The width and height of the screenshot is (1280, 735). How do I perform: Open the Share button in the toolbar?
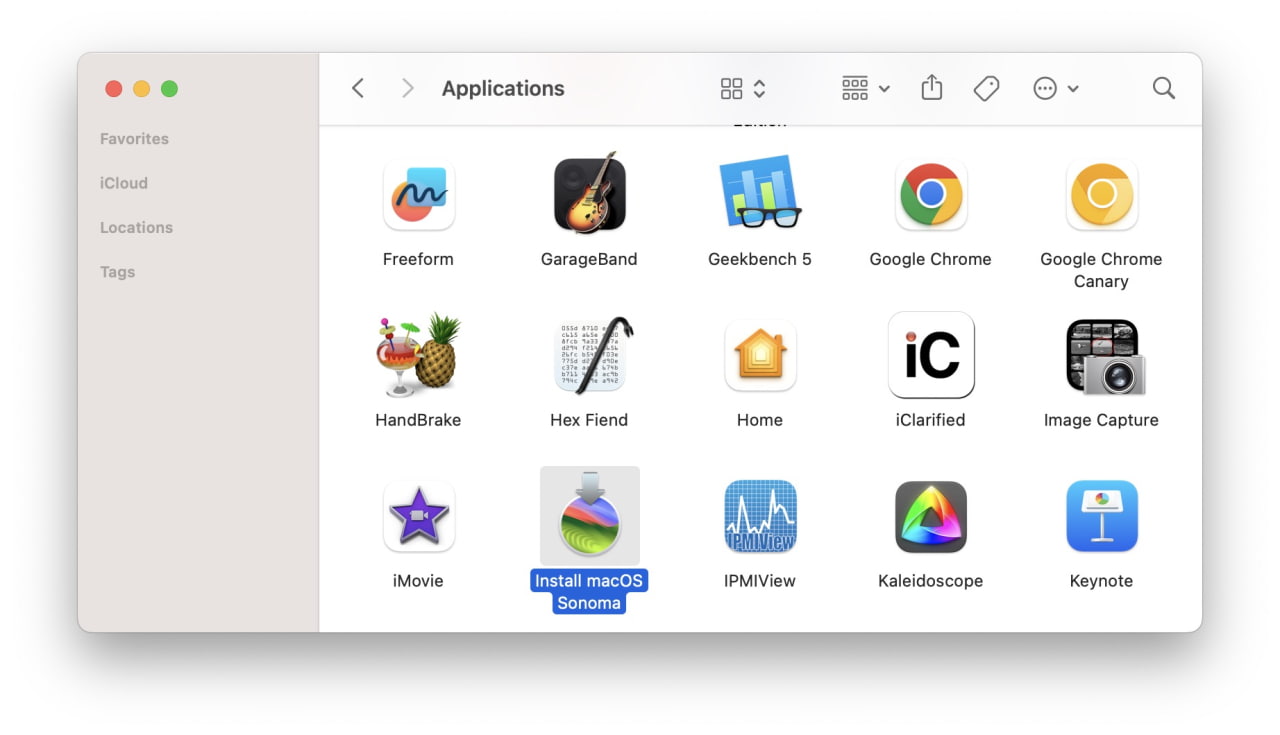[x=931, y=88]
